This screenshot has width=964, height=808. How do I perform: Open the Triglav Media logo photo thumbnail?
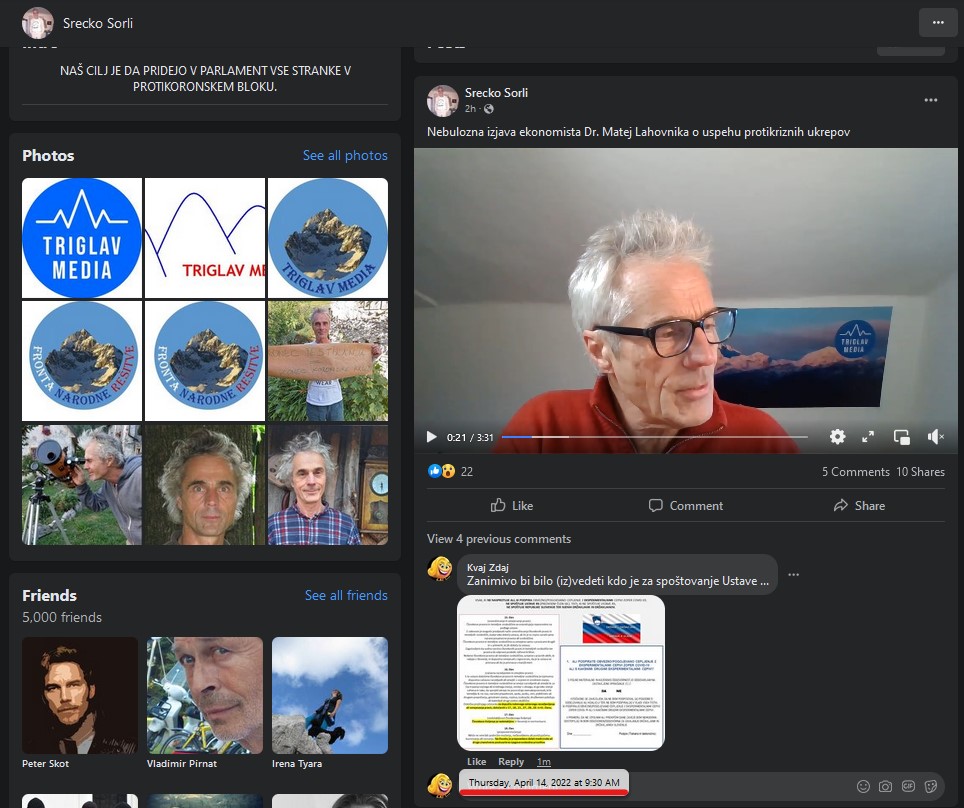coord(82,238)
